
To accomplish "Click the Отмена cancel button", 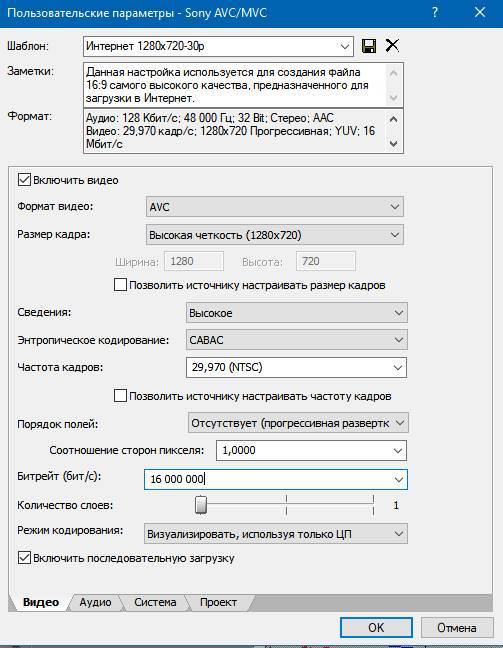I will click(457, 627).
